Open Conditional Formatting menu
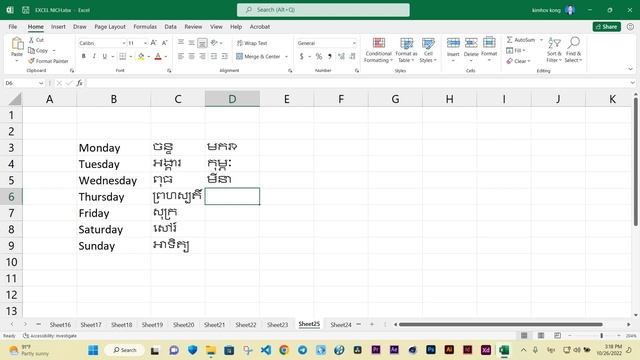The height and width of the screenshot is (360, 640). (x=378, y=50)
